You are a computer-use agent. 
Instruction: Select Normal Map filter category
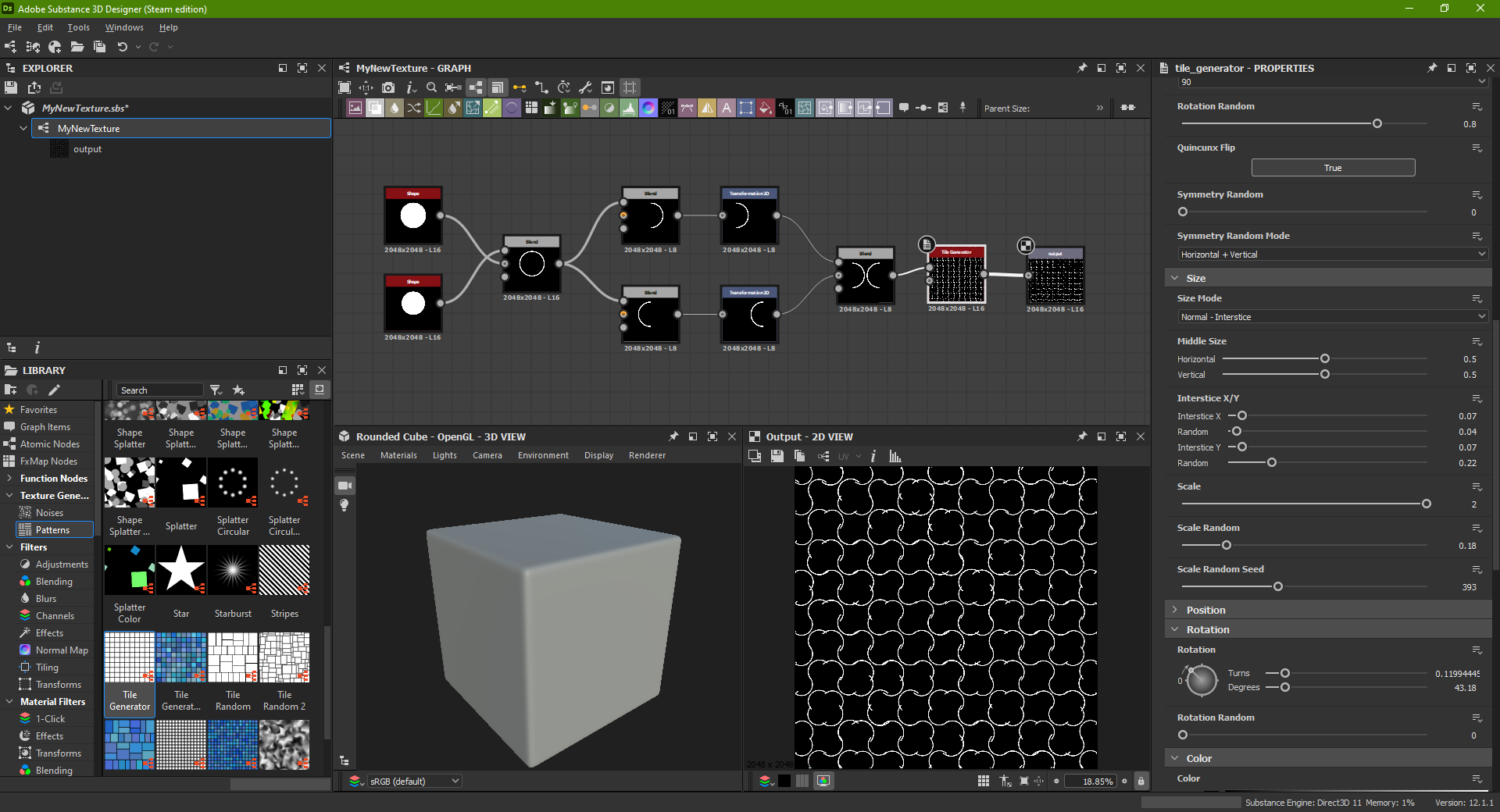[62, 650]
